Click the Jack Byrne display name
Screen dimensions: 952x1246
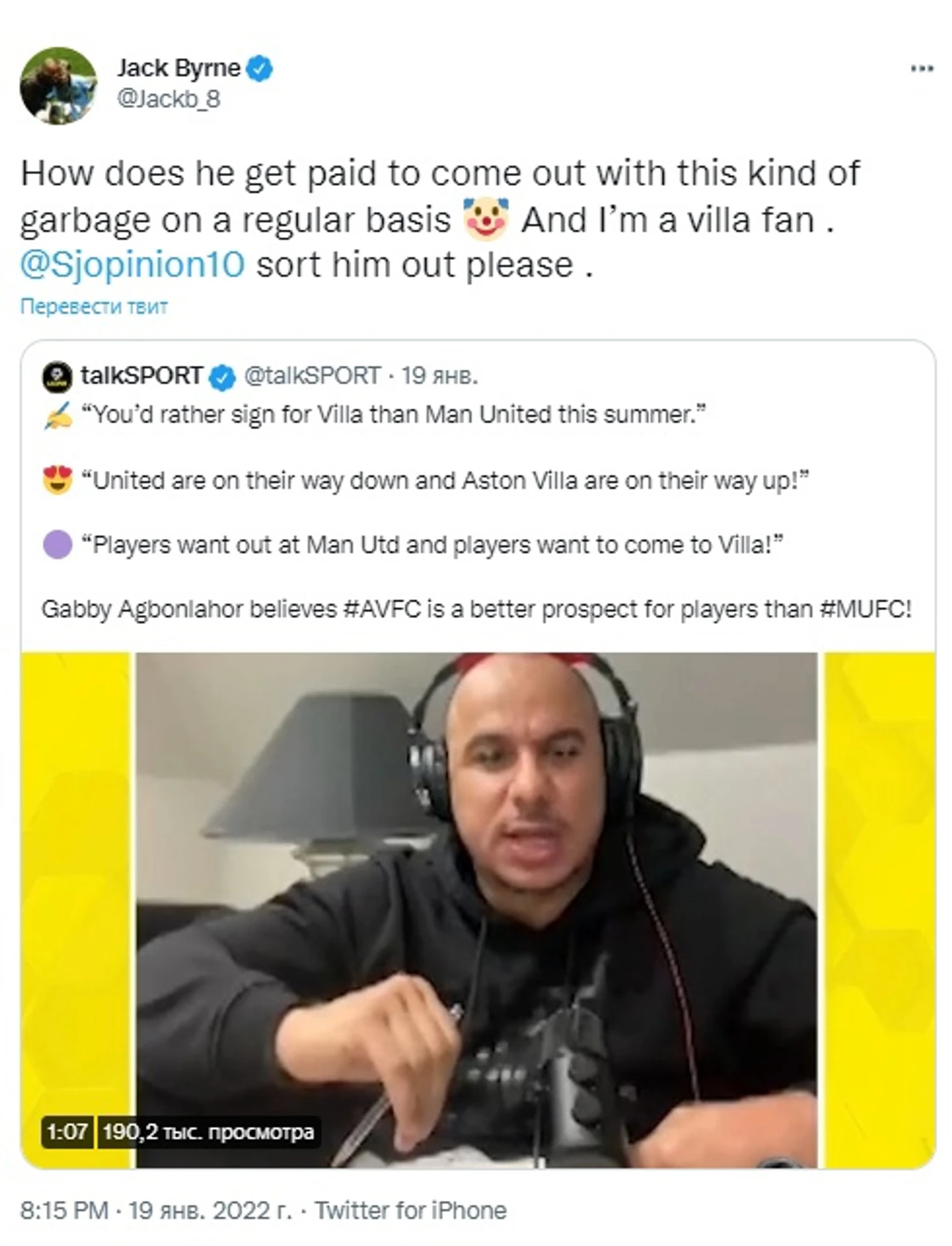point(179,68)
